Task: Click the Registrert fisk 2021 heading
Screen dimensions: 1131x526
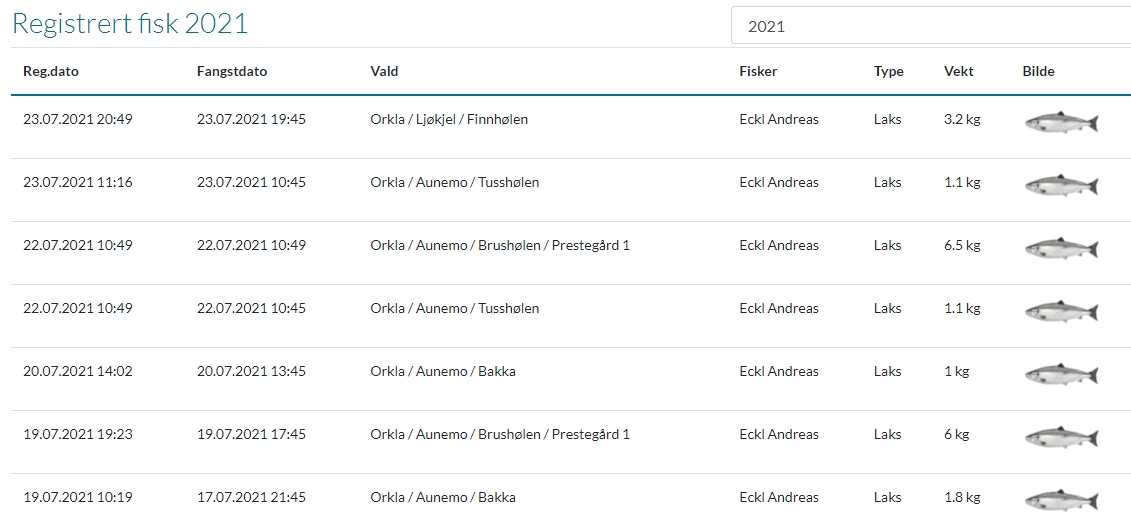Action: pyautogui.click(x=131, y=24)
